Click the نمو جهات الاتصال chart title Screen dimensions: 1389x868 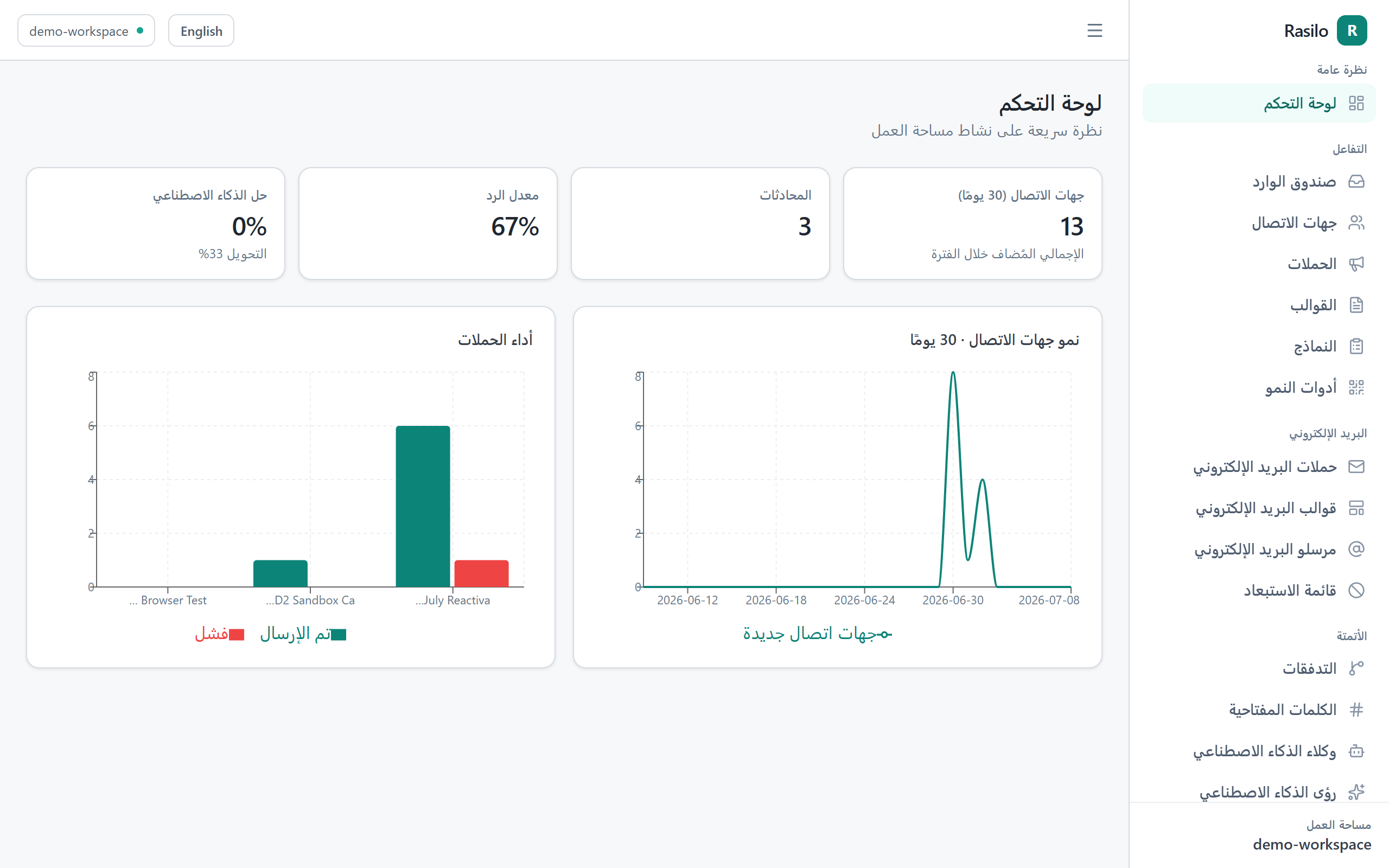coord(995,340)
